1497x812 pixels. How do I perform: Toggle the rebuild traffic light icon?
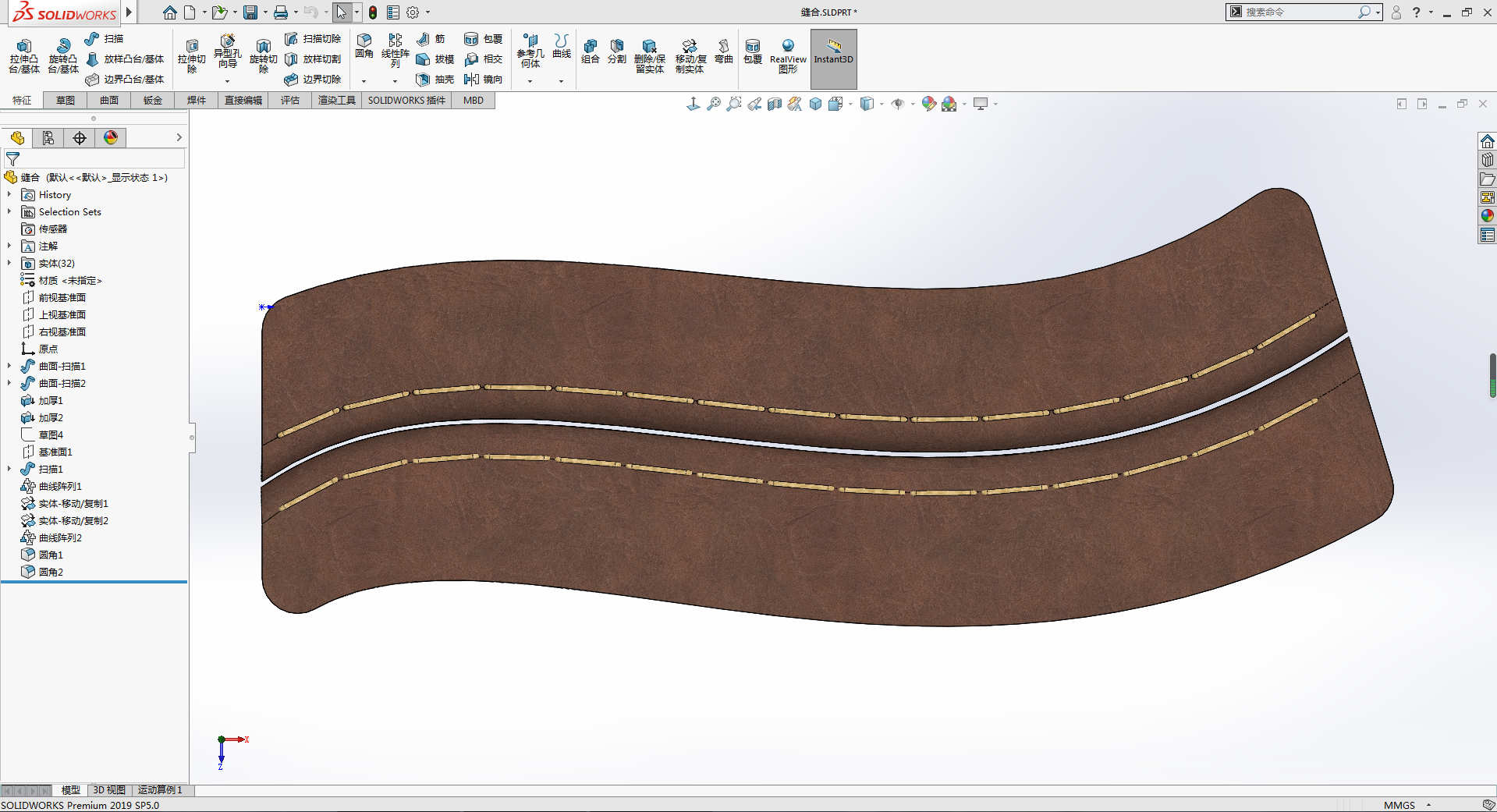373,12
